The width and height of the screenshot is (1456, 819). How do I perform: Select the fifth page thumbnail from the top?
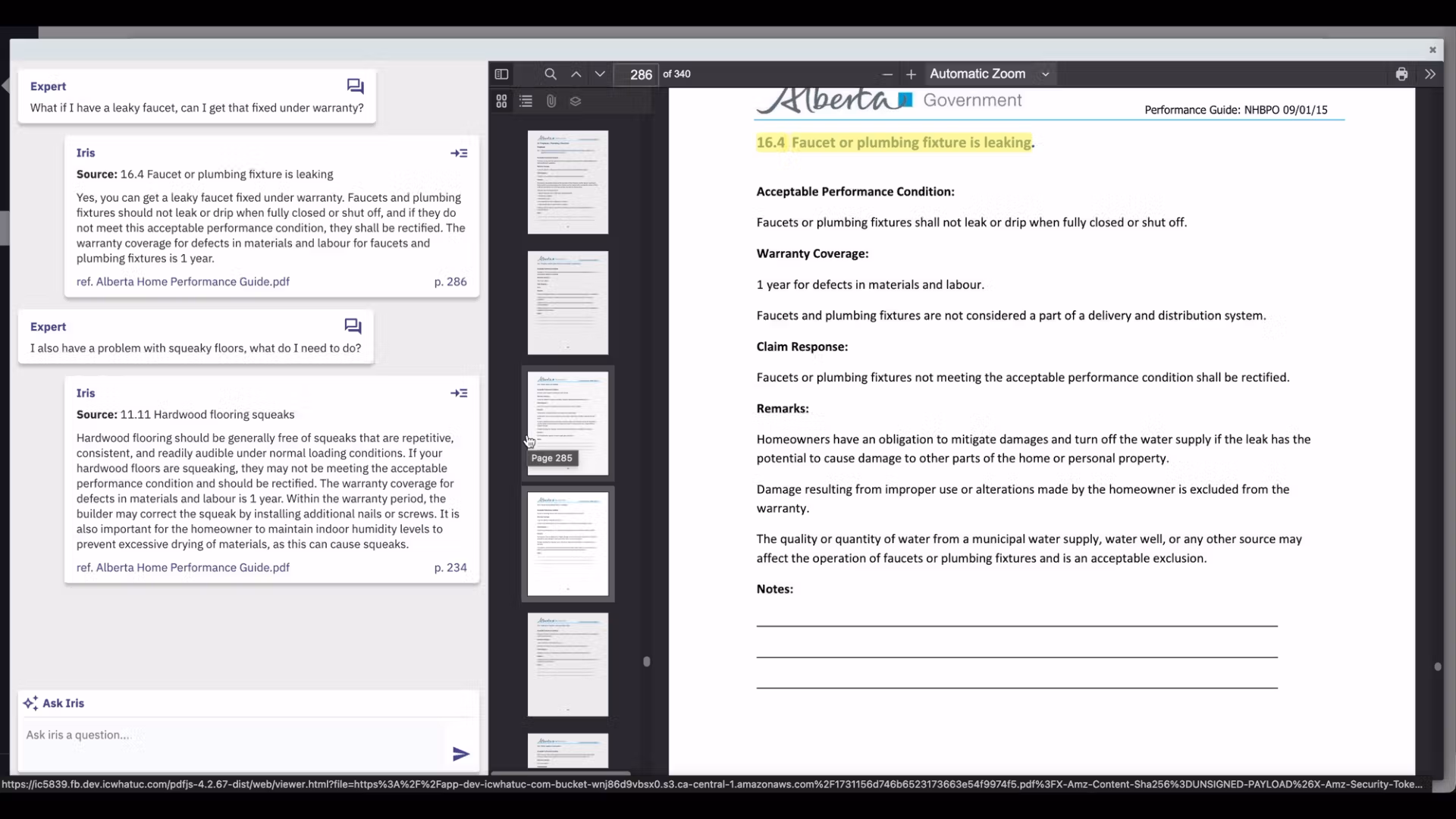pyautogui.click(x=568, y=664)
